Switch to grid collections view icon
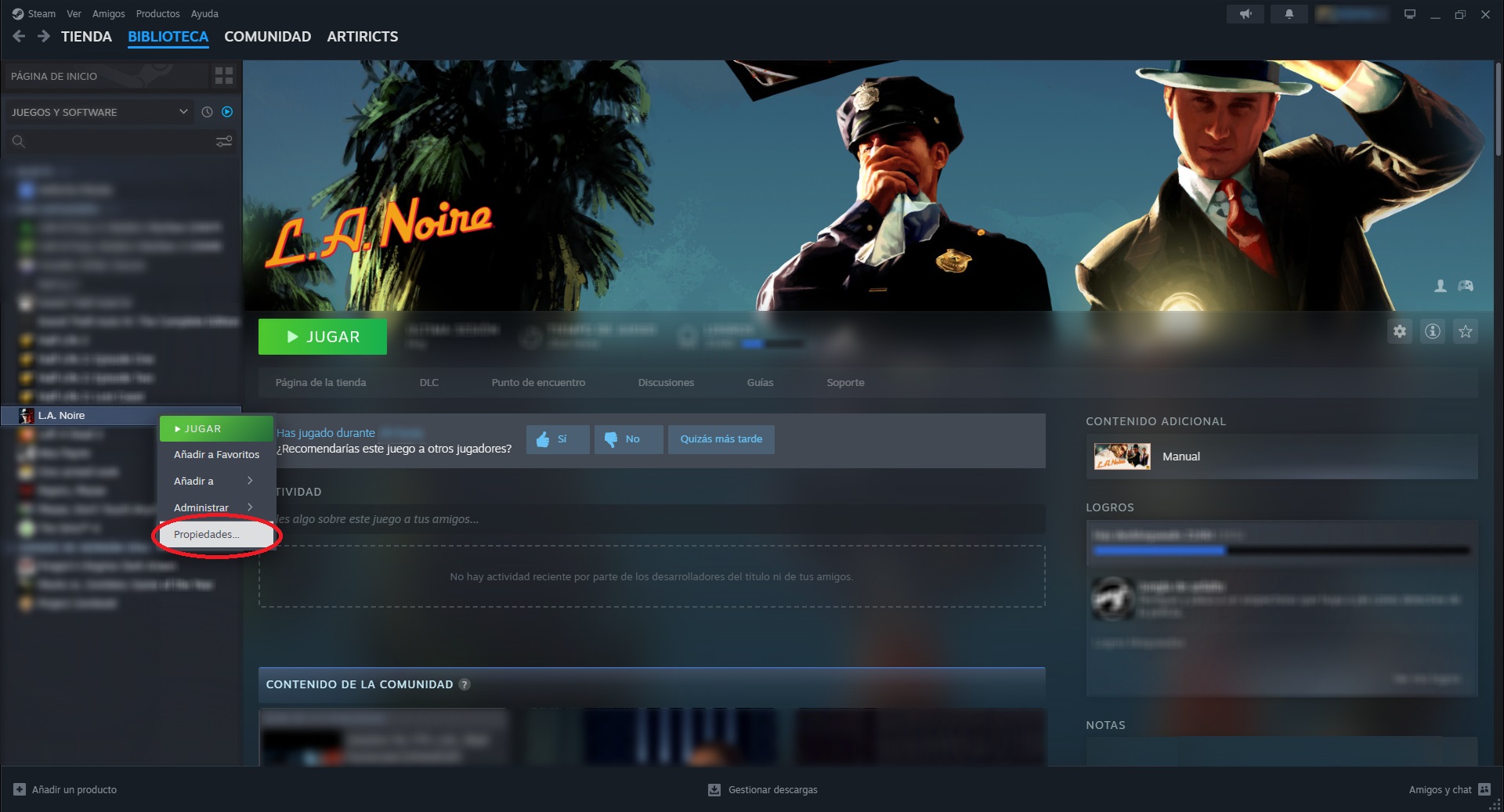The height and width of the screenshot is (812, 1504). 224,76
